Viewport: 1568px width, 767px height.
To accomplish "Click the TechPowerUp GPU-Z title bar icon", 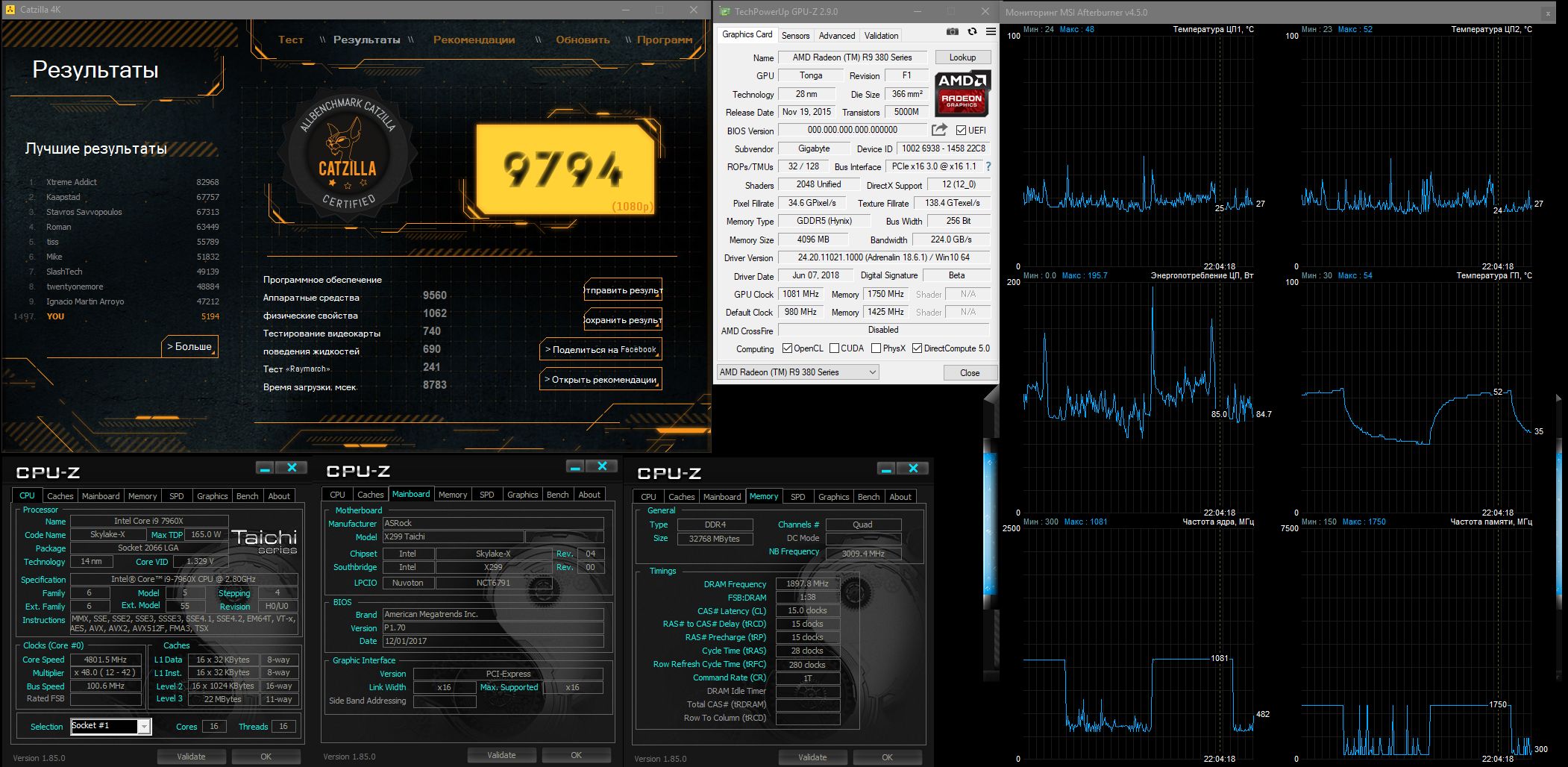I will [724, 11].
